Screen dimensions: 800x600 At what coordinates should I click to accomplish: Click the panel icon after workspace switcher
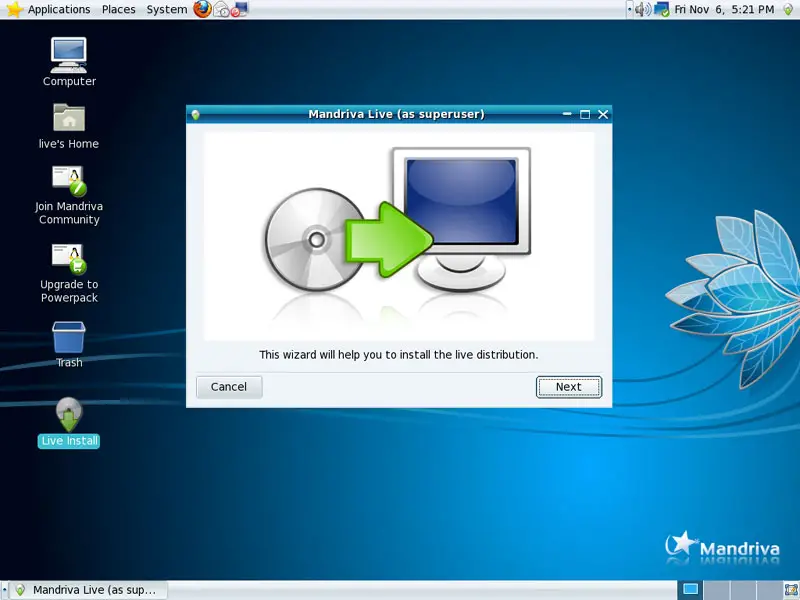(x=791, y=590)
